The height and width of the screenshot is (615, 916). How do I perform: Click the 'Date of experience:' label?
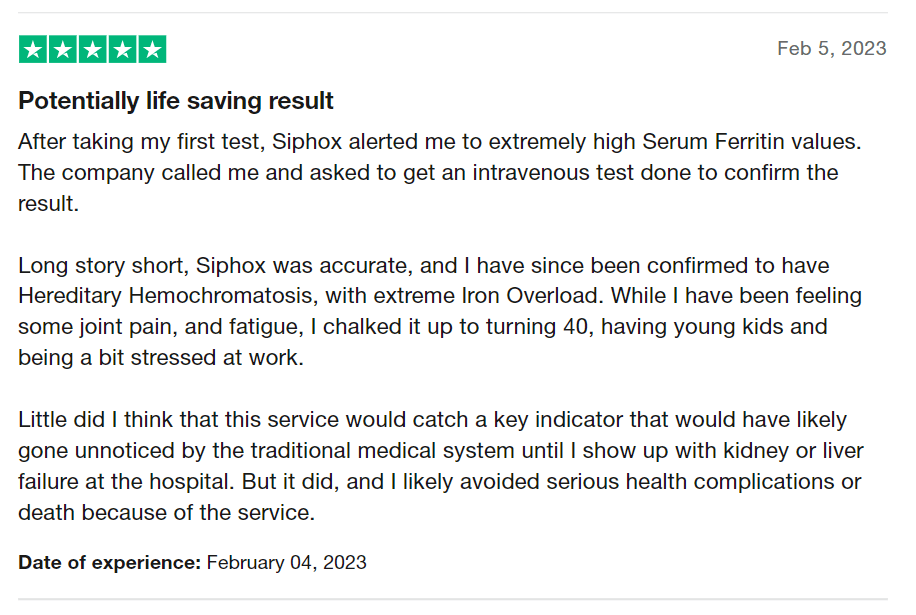(109, 562)
